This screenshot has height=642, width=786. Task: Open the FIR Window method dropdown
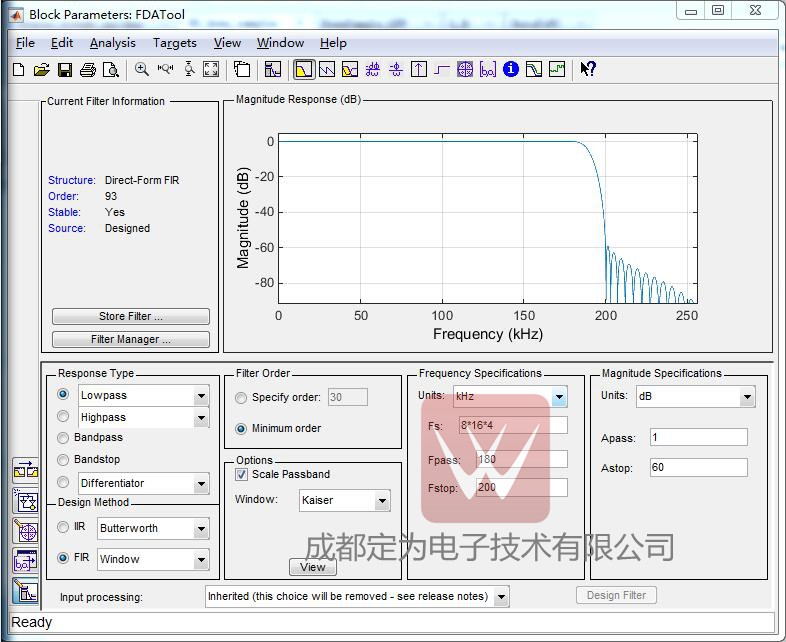[202, 560]
